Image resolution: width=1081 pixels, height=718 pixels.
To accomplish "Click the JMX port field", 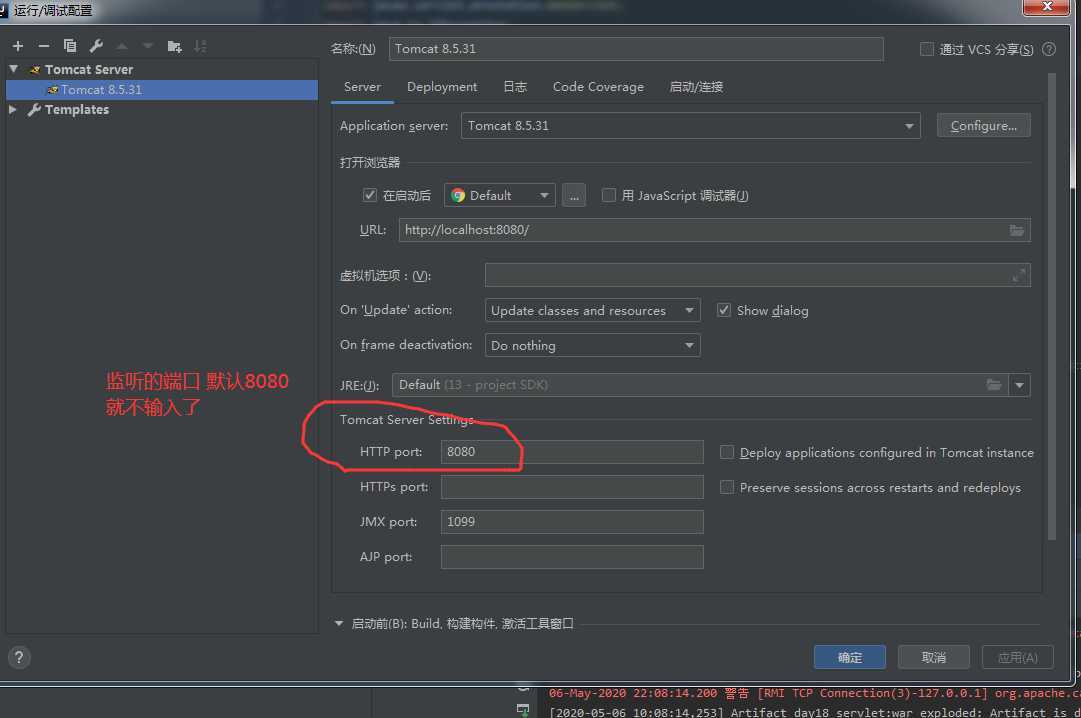I will 572,521.
